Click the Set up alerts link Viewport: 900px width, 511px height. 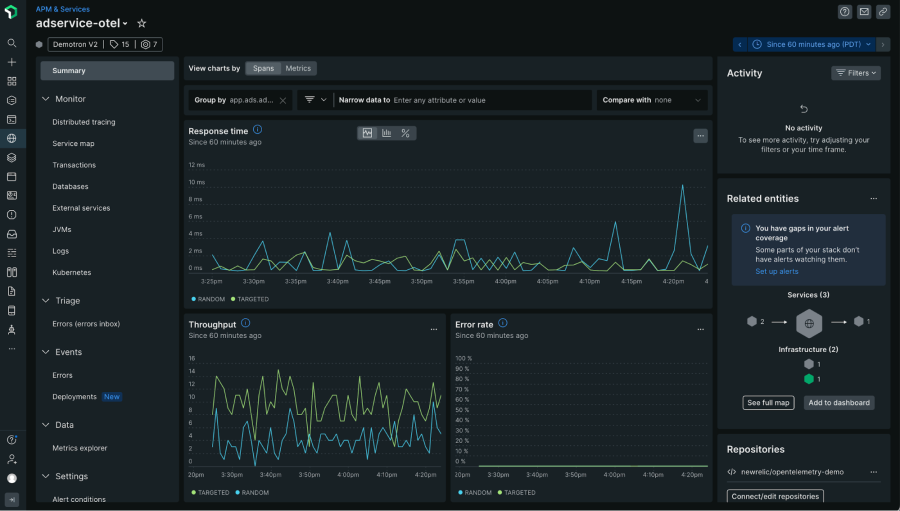click(x=777, y=272)
